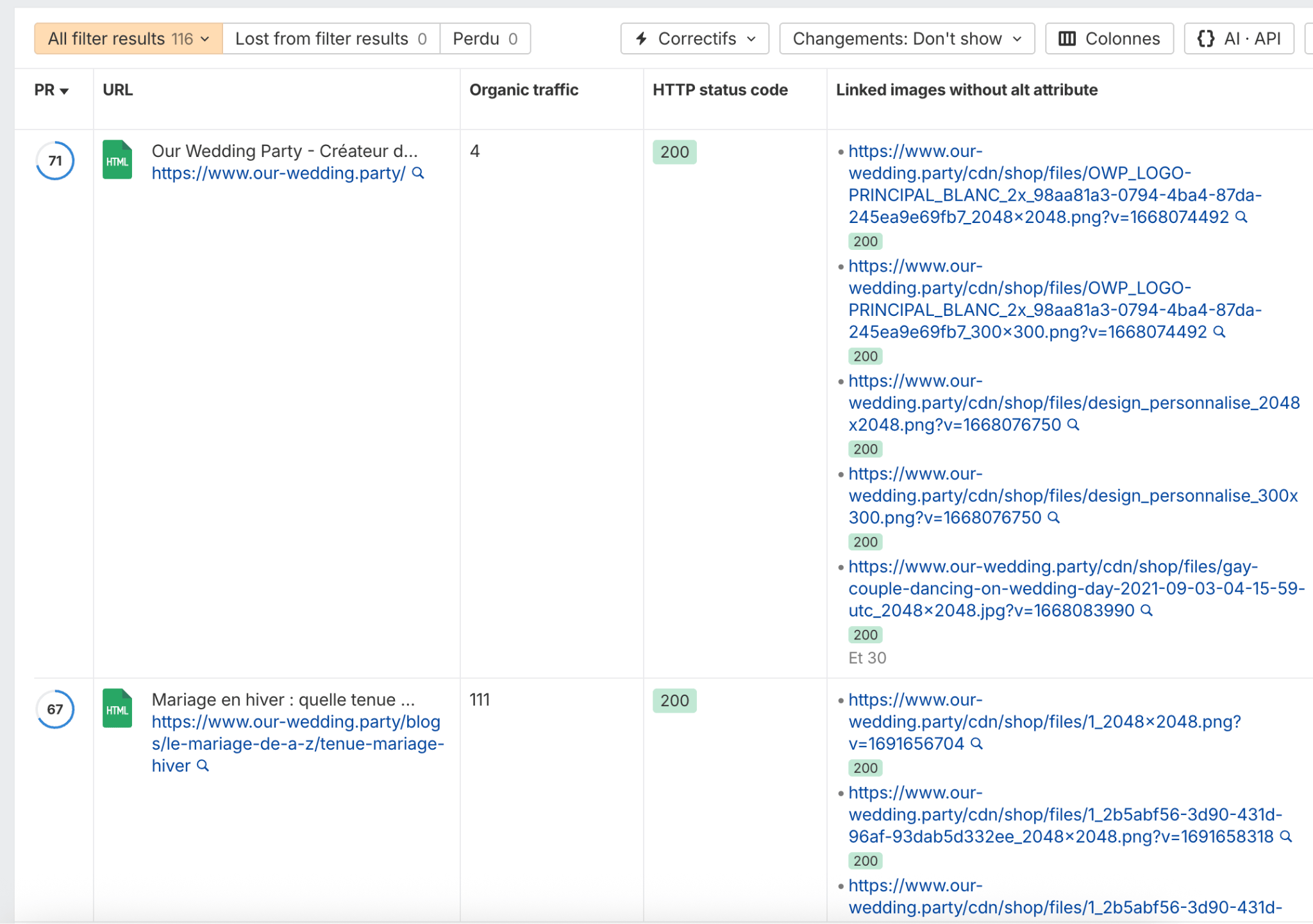Open the Colonnes column settings
This screenshot has height=924, width=1313.
1110,38
